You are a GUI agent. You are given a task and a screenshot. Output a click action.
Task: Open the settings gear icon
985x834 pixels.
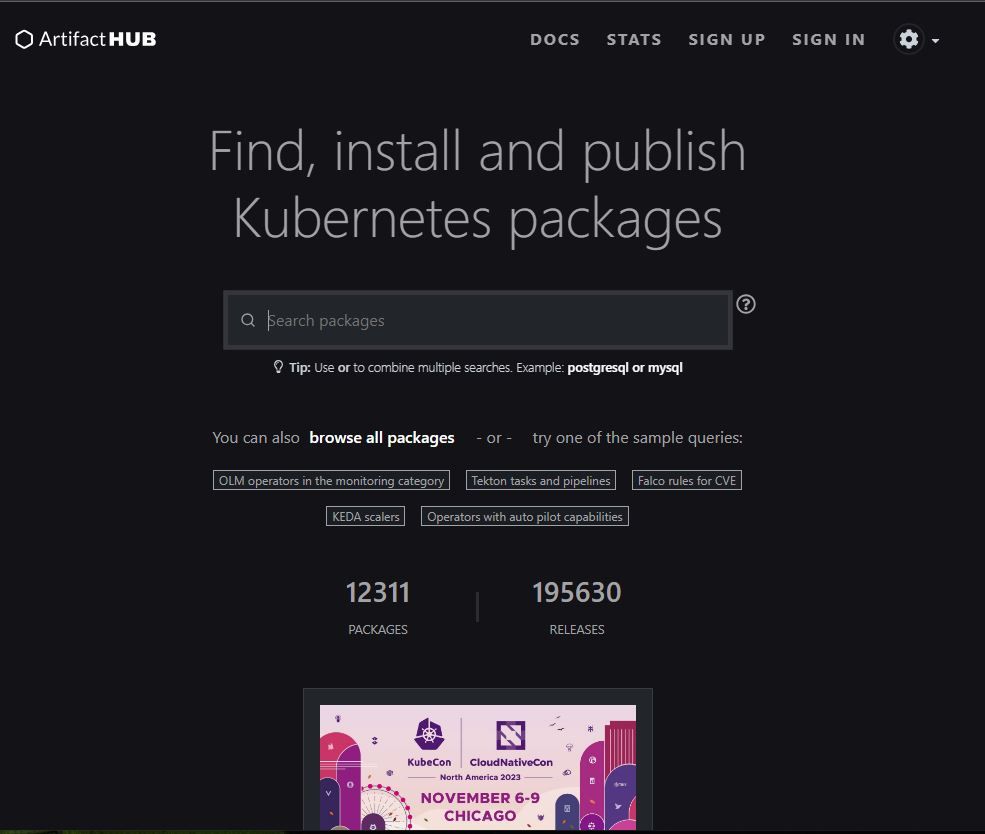(x=908, y=40)
